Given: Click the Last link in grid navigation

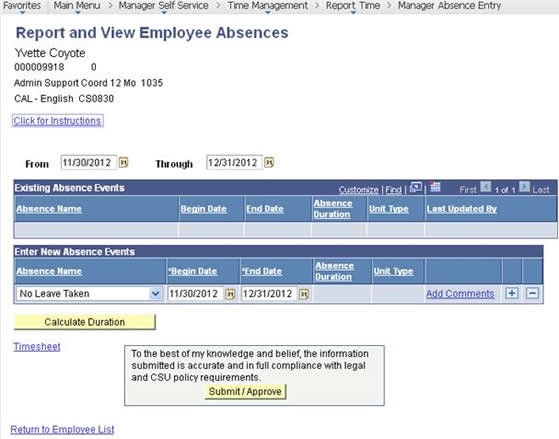Looking at the screenshot, I should (x=541, y=190).
